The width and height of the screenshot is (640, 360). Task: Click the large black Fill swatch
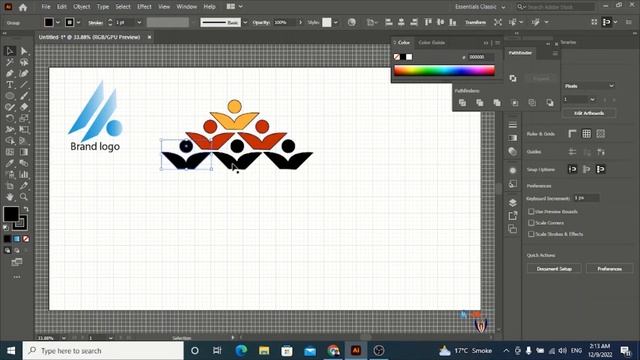click(11, 214)
